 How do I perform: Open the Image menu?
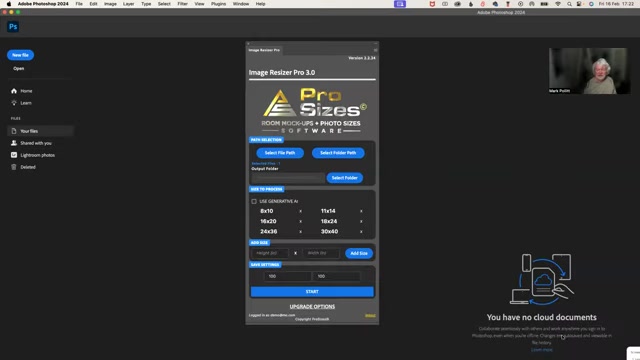(110, 4)
